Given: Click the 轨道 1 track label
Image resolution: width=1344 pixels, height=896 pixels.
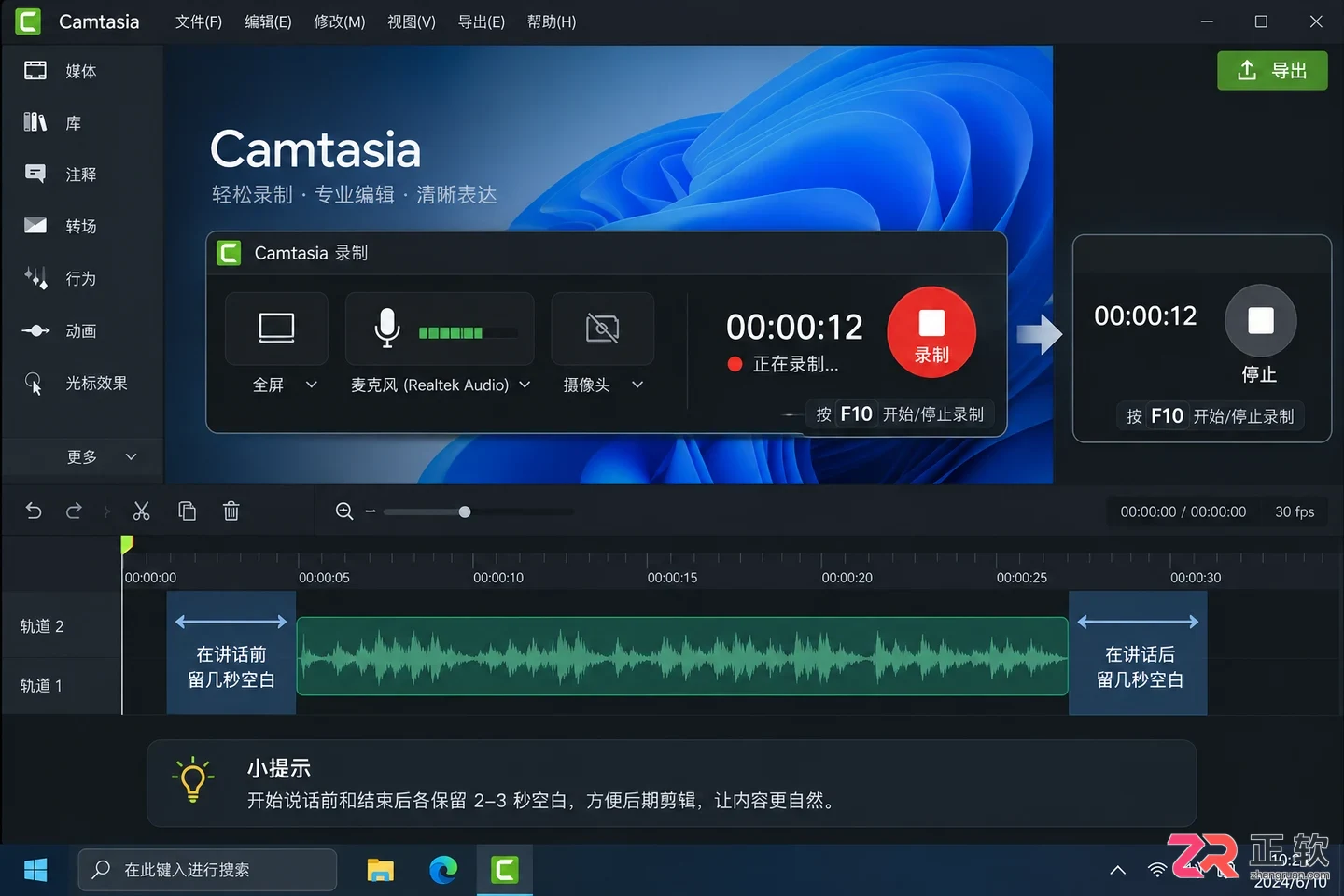Looking at the screenshot, I should (x=41, y=685).
